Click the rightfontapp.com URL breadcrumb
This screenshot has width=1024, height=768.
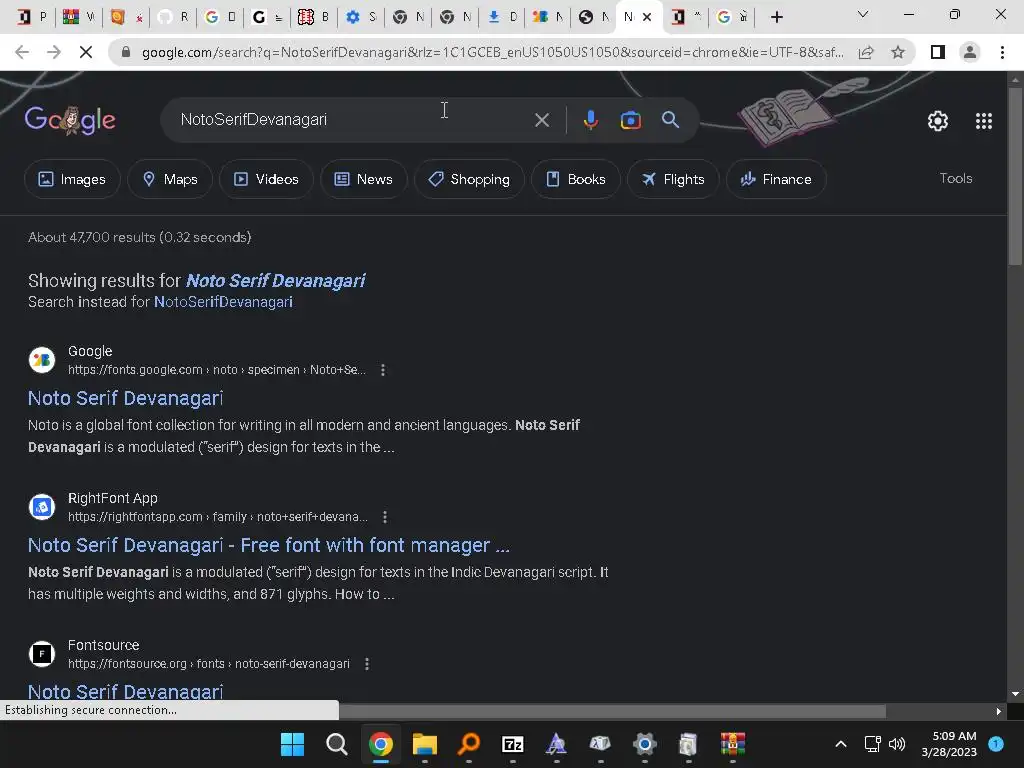pyautogui.click(x=217, y=517)
